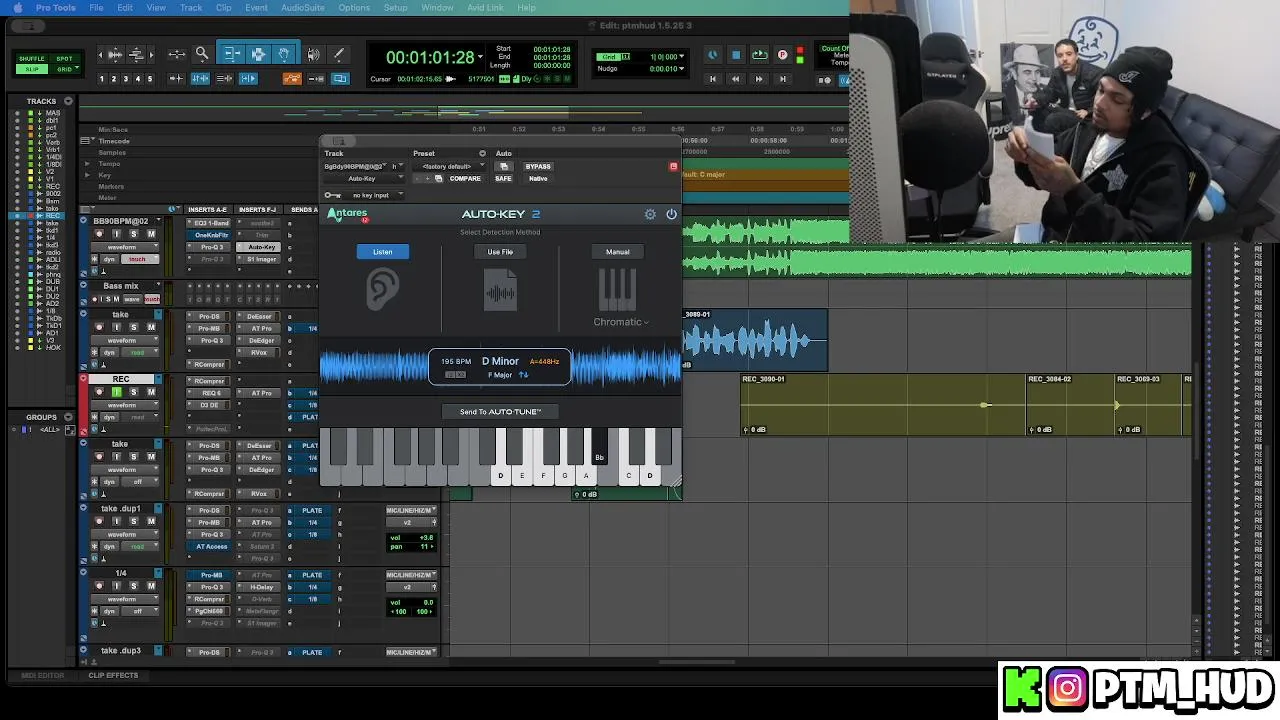This screenshot has height=720, width=1280.
Task: Select the Scrubber speaker tool
Action: click(x=313, y=54)
